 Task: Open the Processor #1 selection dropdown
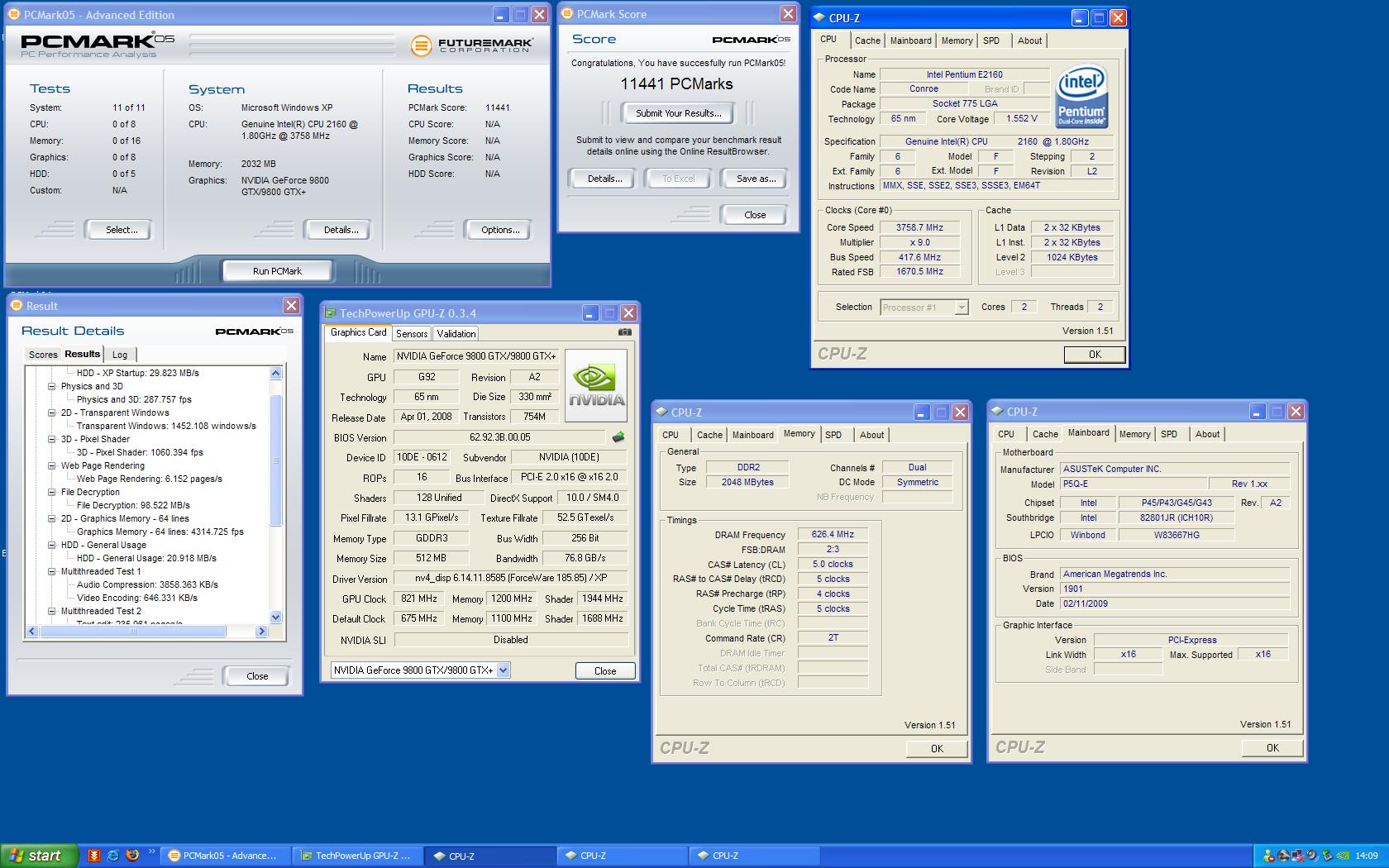pyautogui.click(x=961, y=308)
